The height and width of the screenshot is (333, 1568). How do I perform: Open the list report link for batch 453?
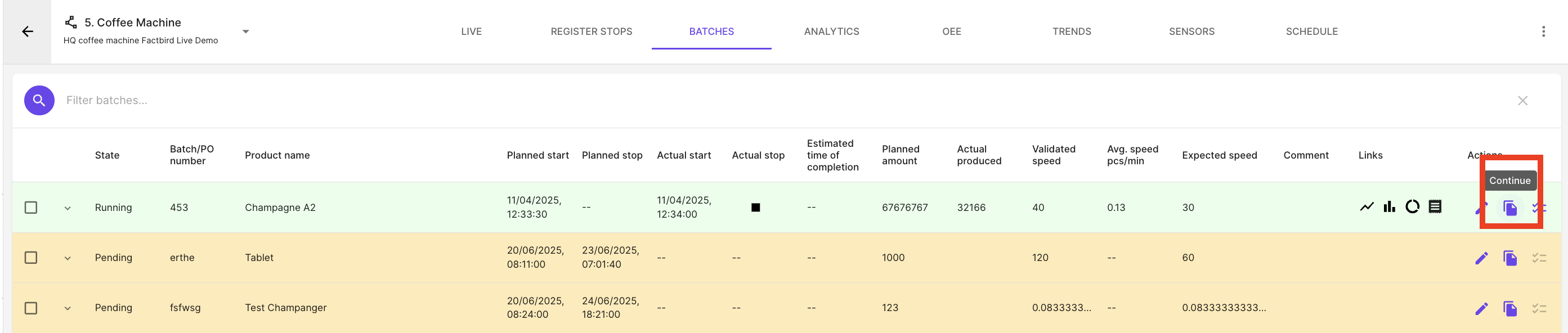1435,207
